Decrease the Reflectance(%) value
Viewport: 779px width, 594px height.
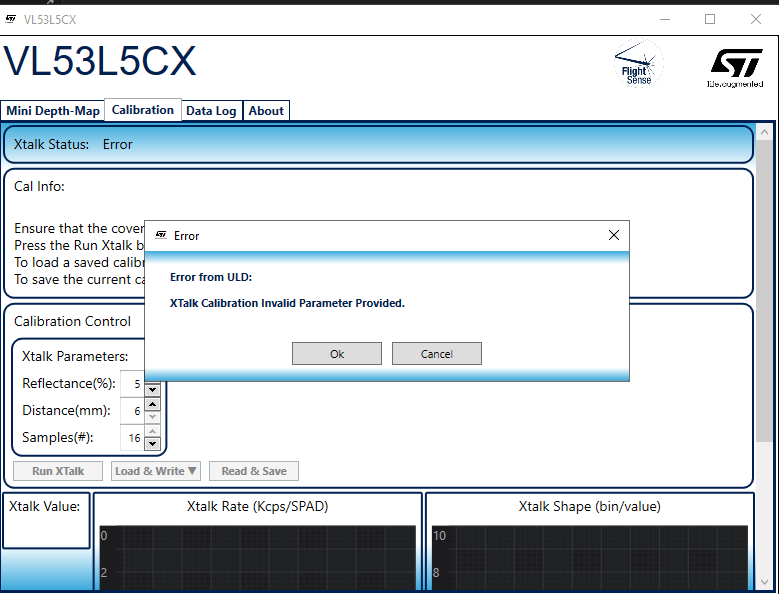(153, 390)
